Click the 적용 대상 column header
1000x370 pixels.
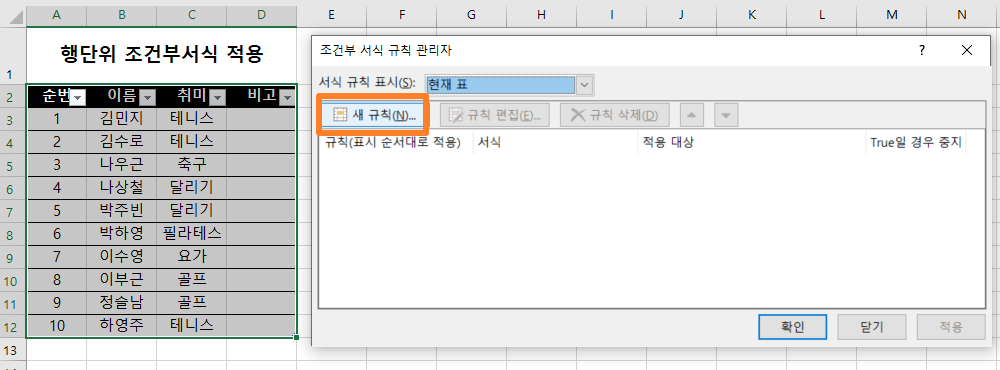751,143
